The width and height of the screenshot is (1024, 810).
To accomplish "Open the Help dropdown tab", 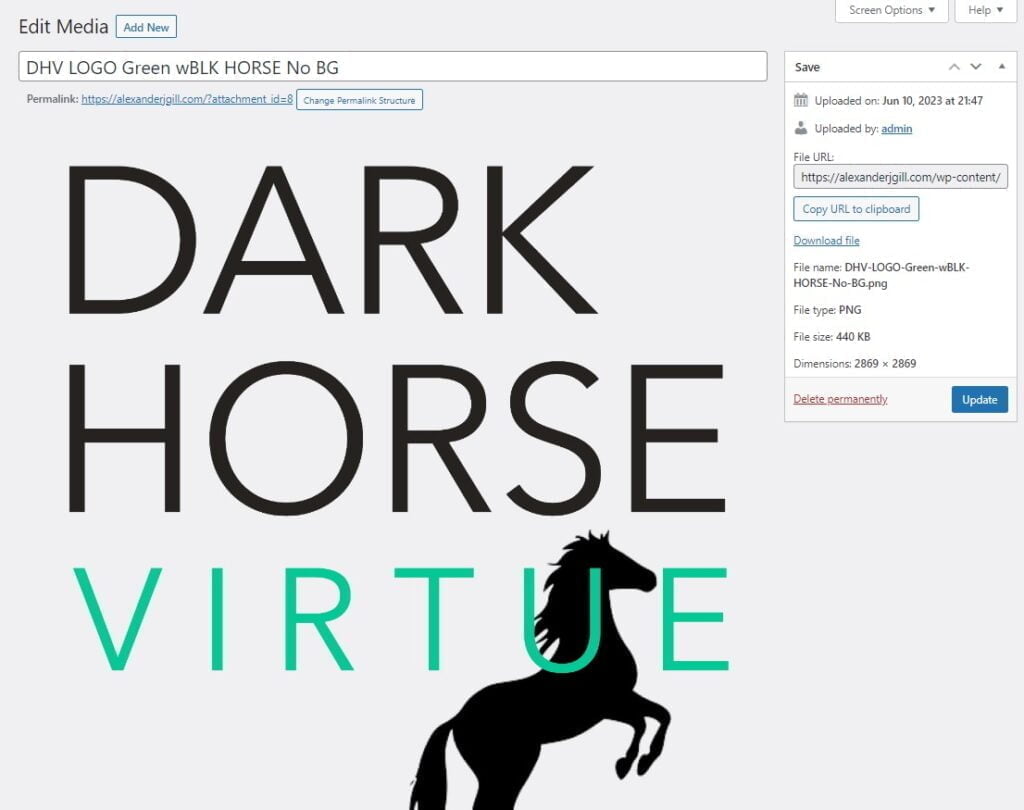I will point(985,10).
